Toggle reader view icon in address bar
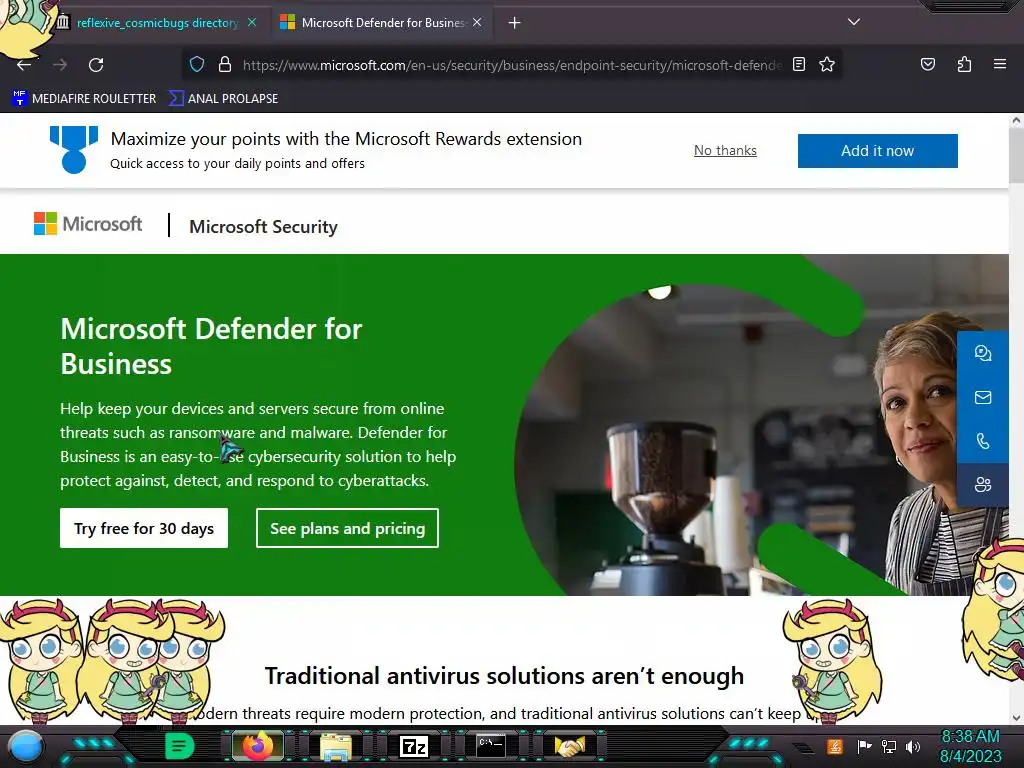Viewport: 1024px width, 768px height. pos(799,64)
